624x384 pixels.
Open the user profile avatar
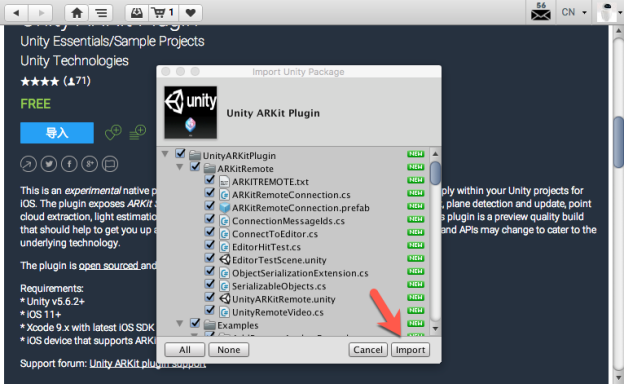pyautogui.click(x=606, y=12)
